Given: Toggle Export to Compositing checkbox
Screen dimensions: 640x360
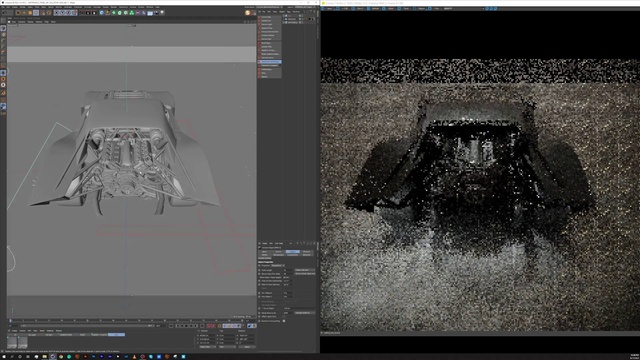Looking at the screenshot, I should [x=284, y=321].
